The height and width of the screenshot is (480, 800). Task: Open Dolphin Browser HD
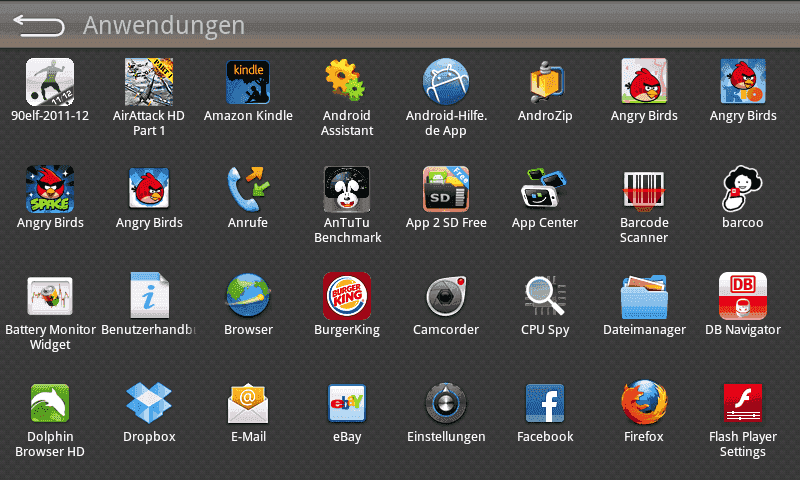click(x=50, y=403)
